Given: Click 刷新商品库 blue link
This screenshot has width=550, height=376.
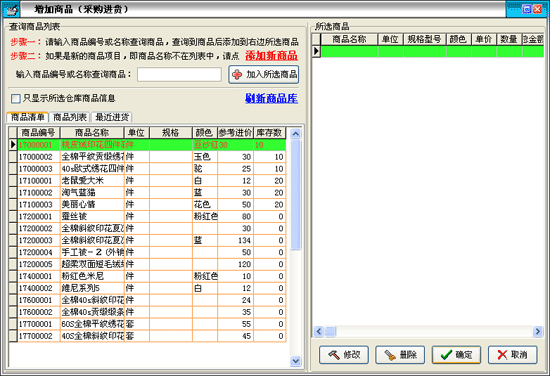Looking at the screenshot, I should click(271, 99).
